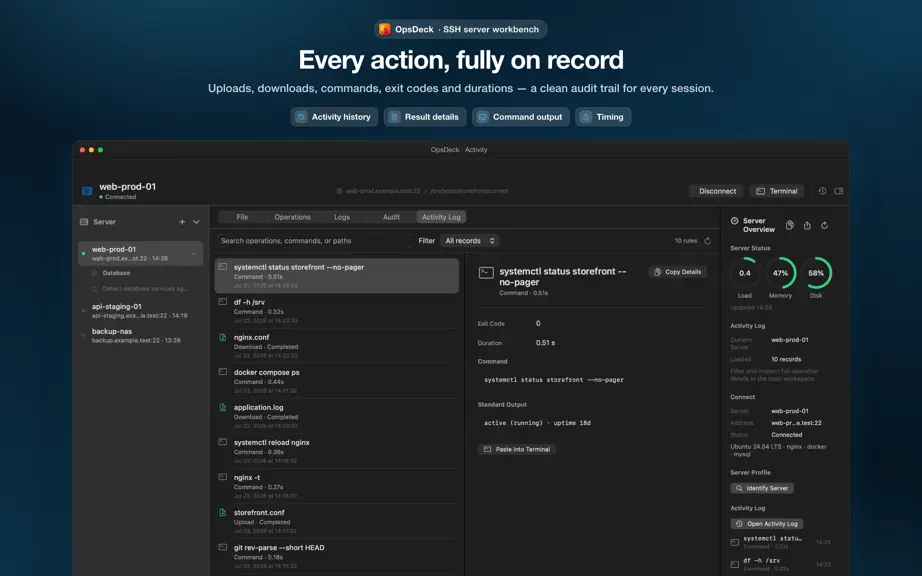
Task: Click the Server panel icon in the sidebar header
Action: point(84,222)
